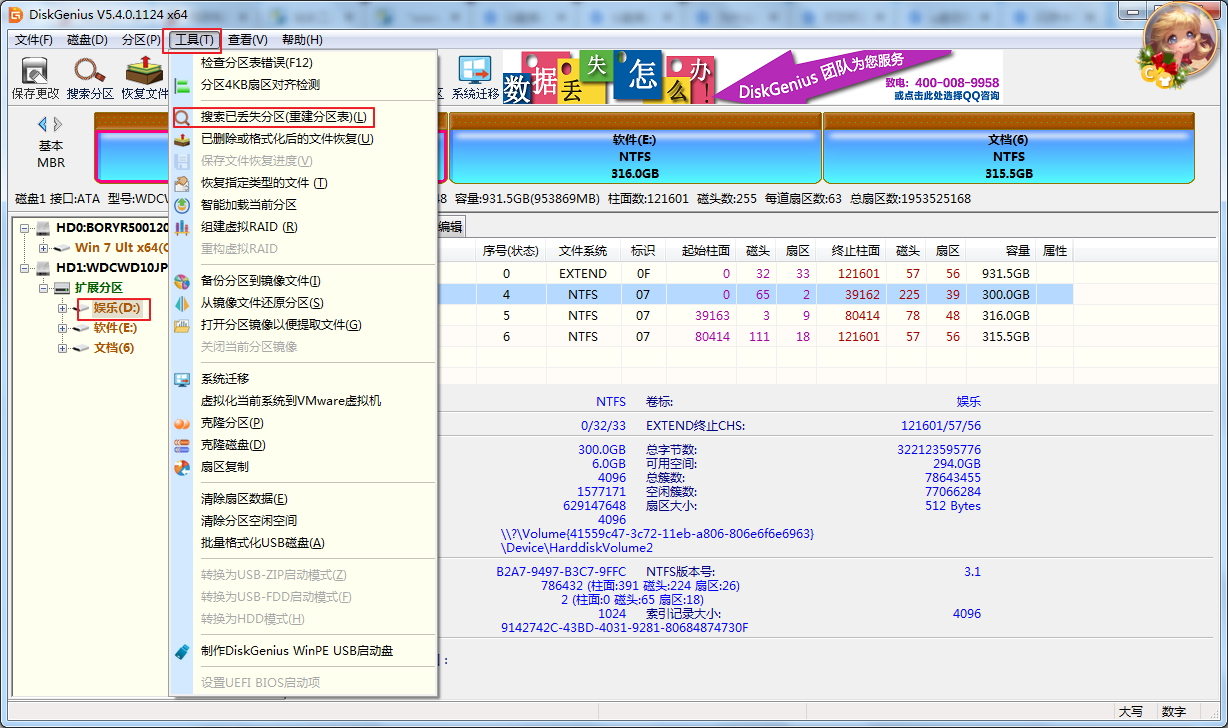Choose 克隆磁盘(D) from the Tools menu
This screenshot has width=1228, height=728.
coord(233,445)
